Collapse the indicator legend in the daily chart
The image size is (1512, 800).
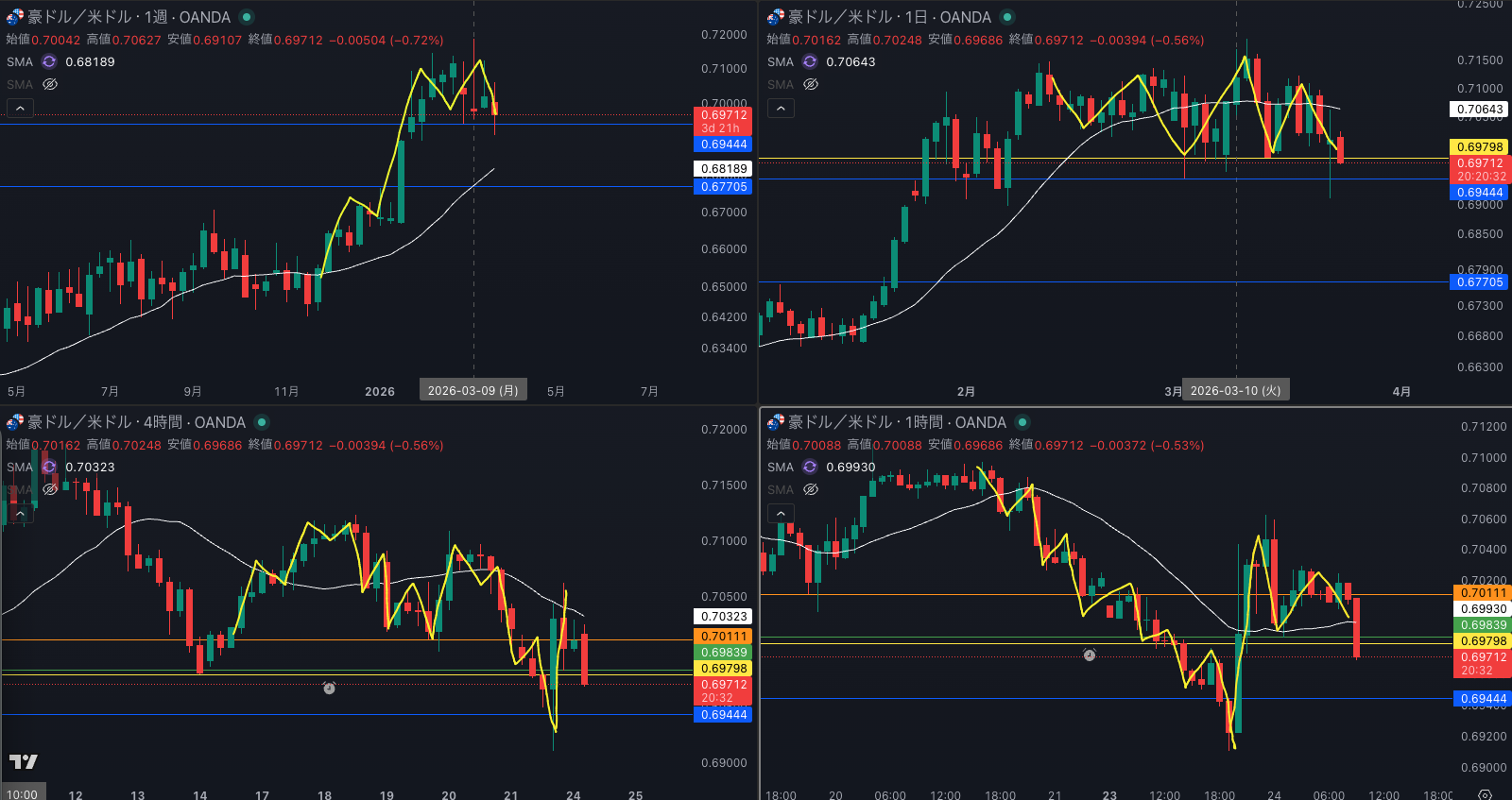pos(781,109)
